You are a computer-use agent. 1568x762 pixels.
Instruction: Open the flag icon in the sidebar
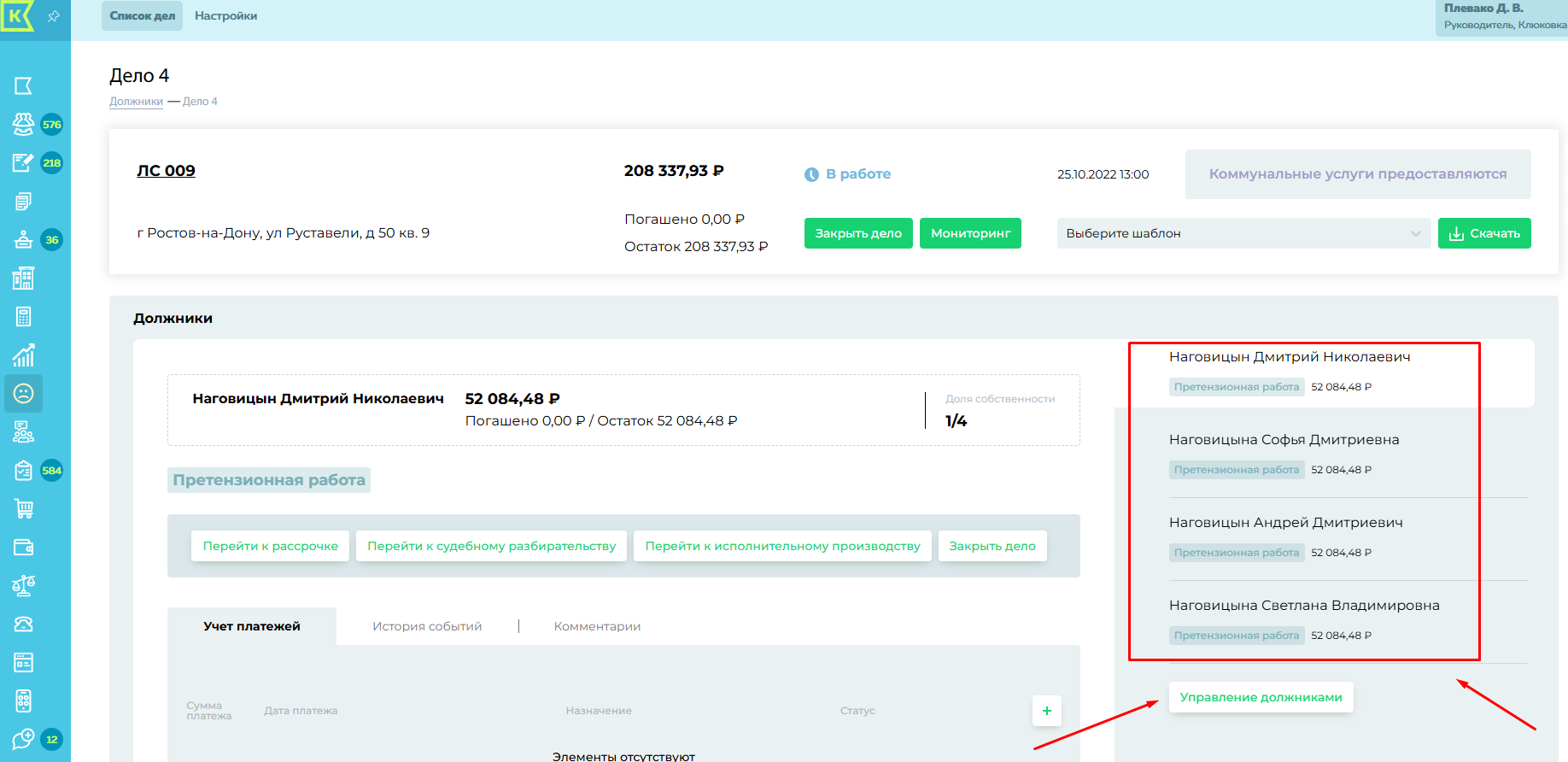click(x=23, y=86)
